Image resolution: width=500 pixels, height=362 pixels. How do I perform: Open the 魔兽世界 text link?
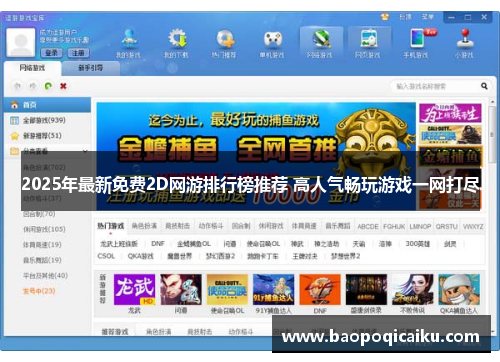pyautogui.click(x=180, y=256)
